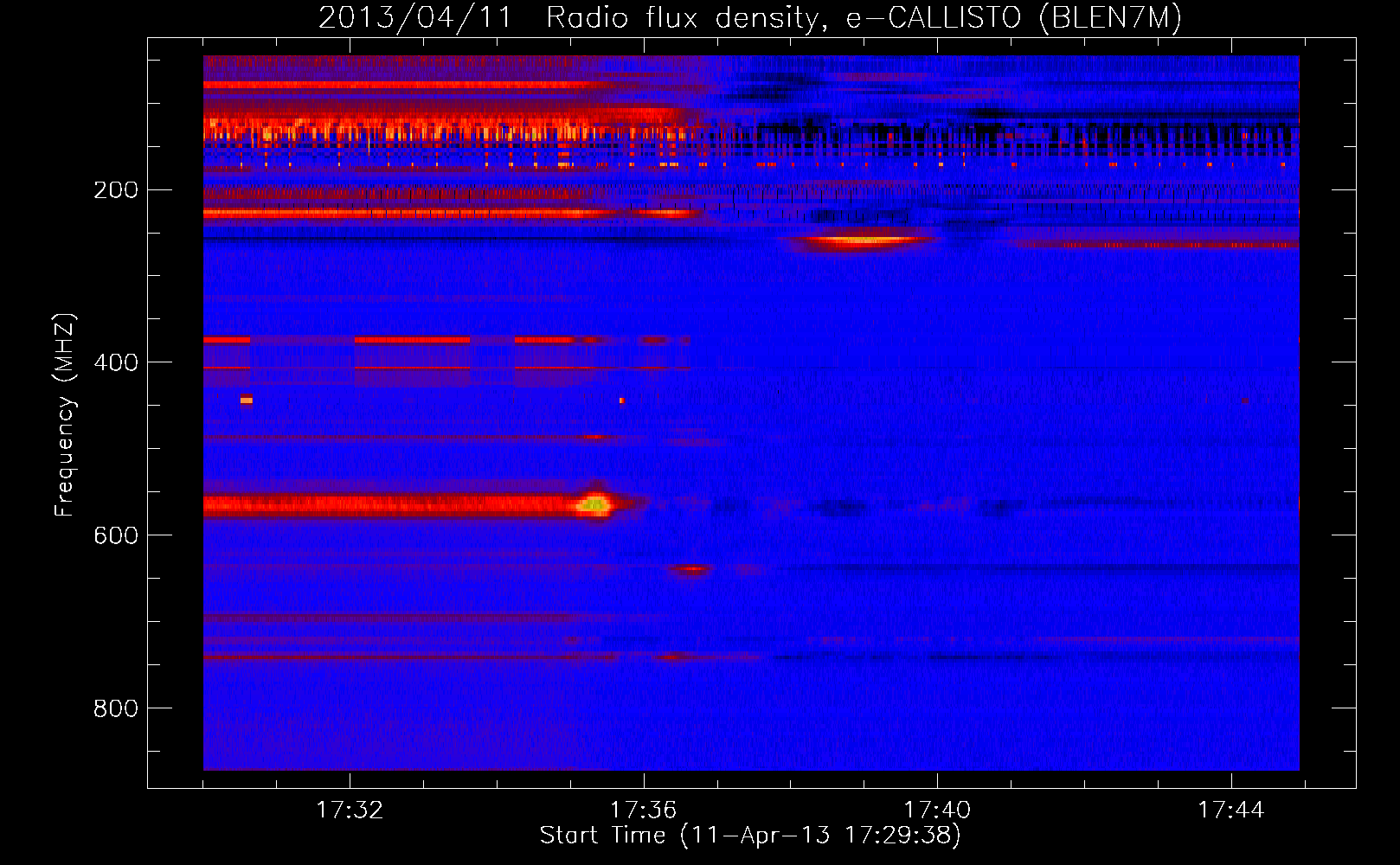Click the 'Start Time (11-Apr-13 17:29:38)' label

750,836
